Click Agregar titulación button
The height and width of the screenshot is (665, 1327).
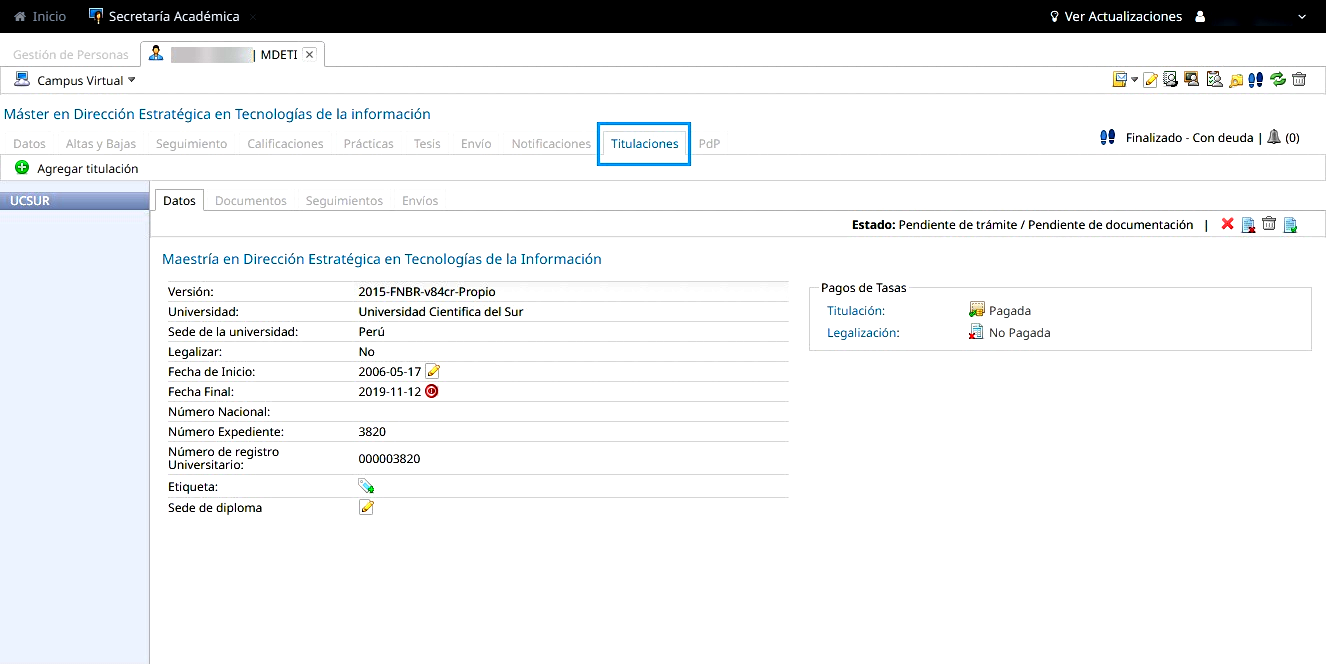coord(78,168)
